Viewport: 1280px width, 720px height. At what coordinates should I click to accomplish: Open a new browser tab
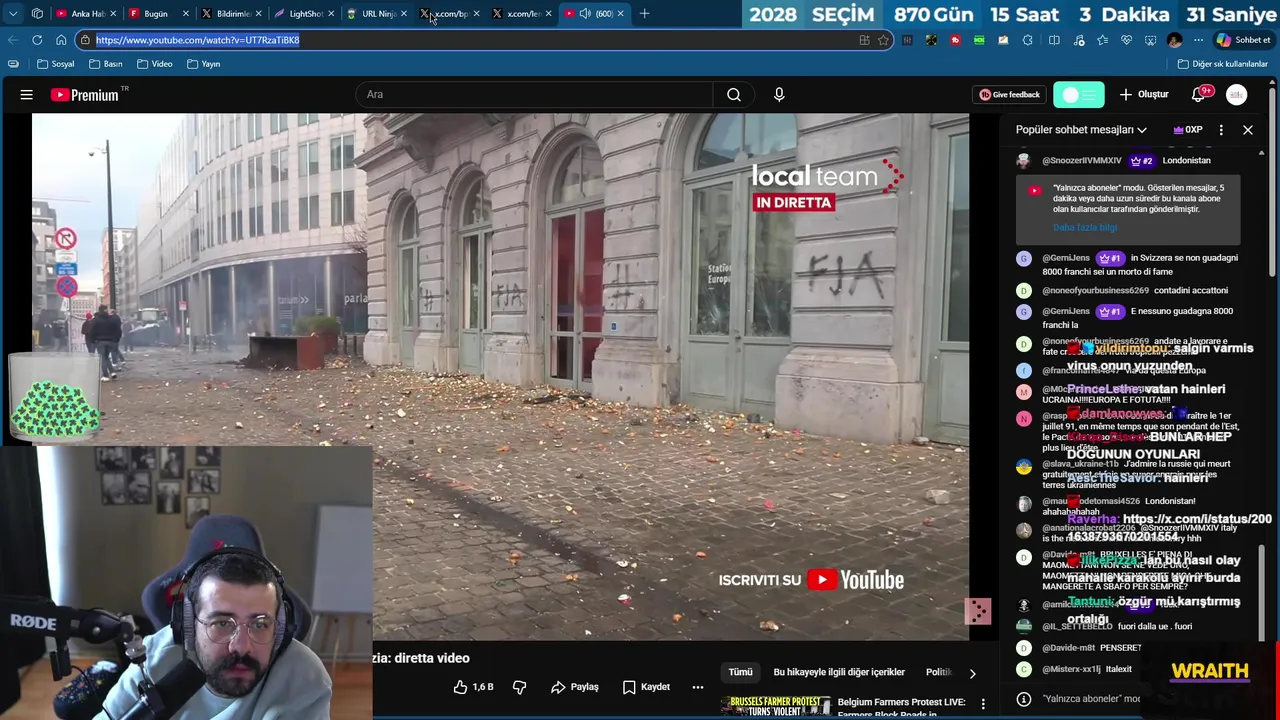645,14
